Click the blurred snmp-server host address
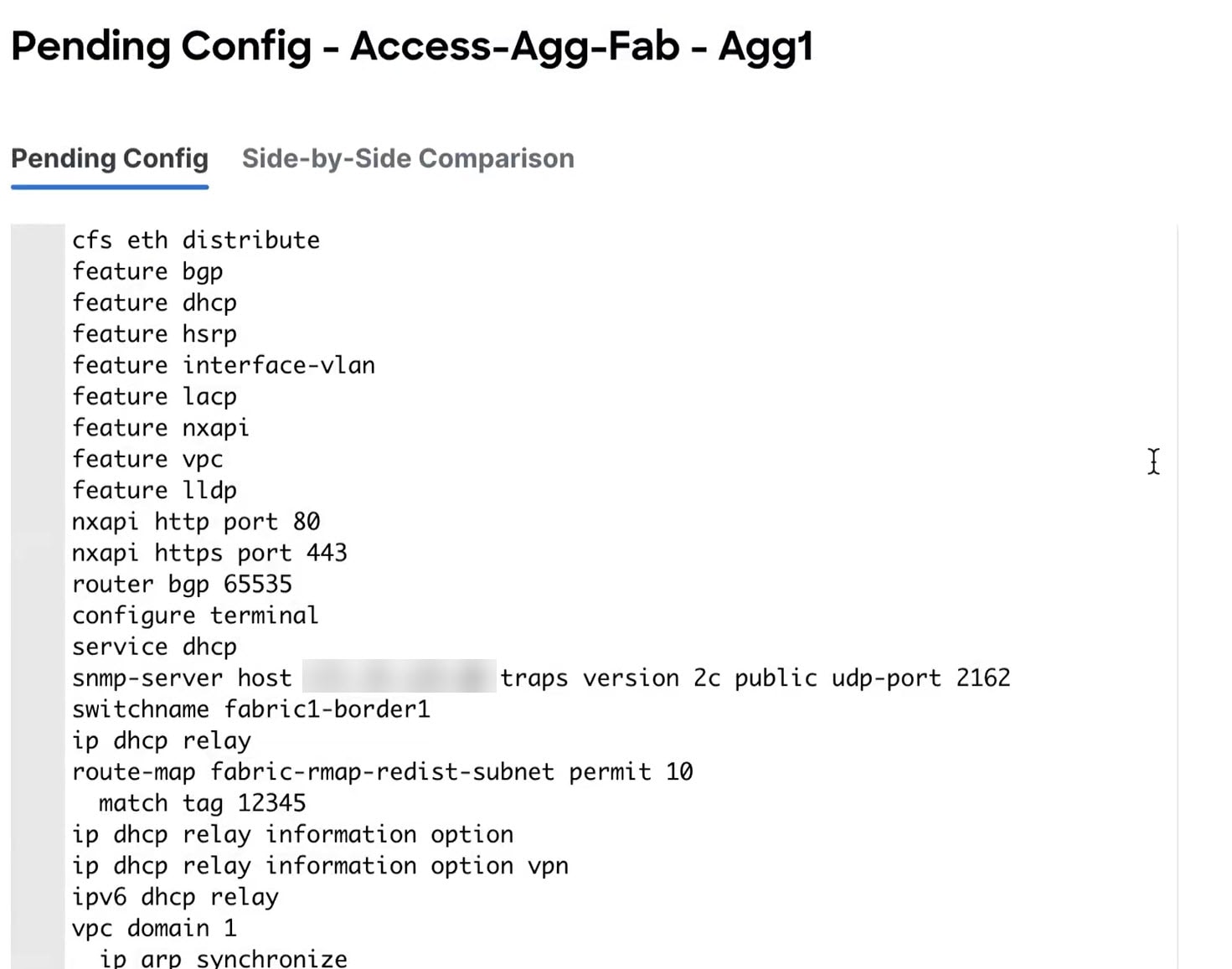Screen dimensions: 1232x969 pyautogui.click(x=399, y=677)
